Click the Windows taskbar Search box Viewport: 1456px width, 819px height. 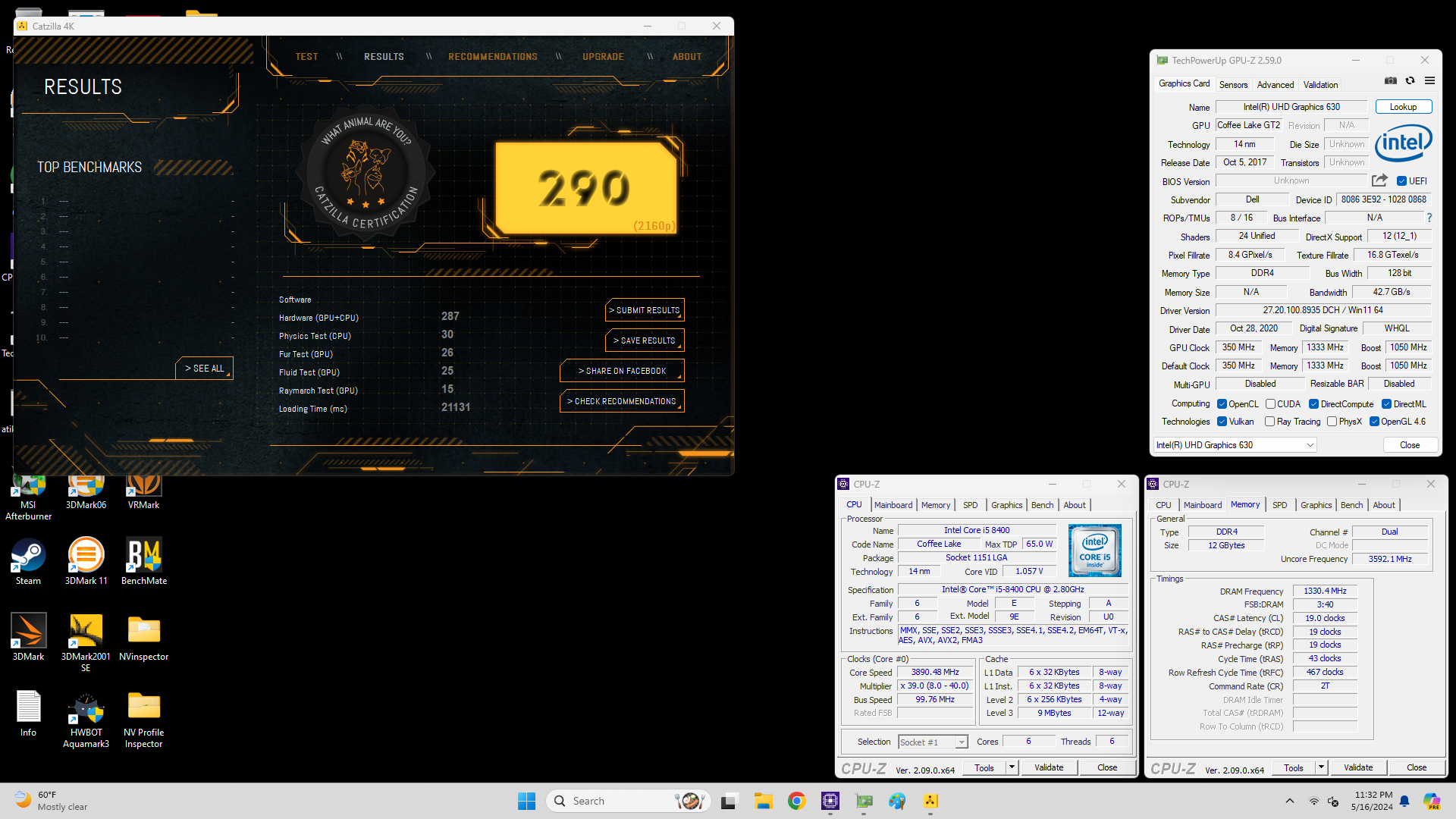pos(628,801)
